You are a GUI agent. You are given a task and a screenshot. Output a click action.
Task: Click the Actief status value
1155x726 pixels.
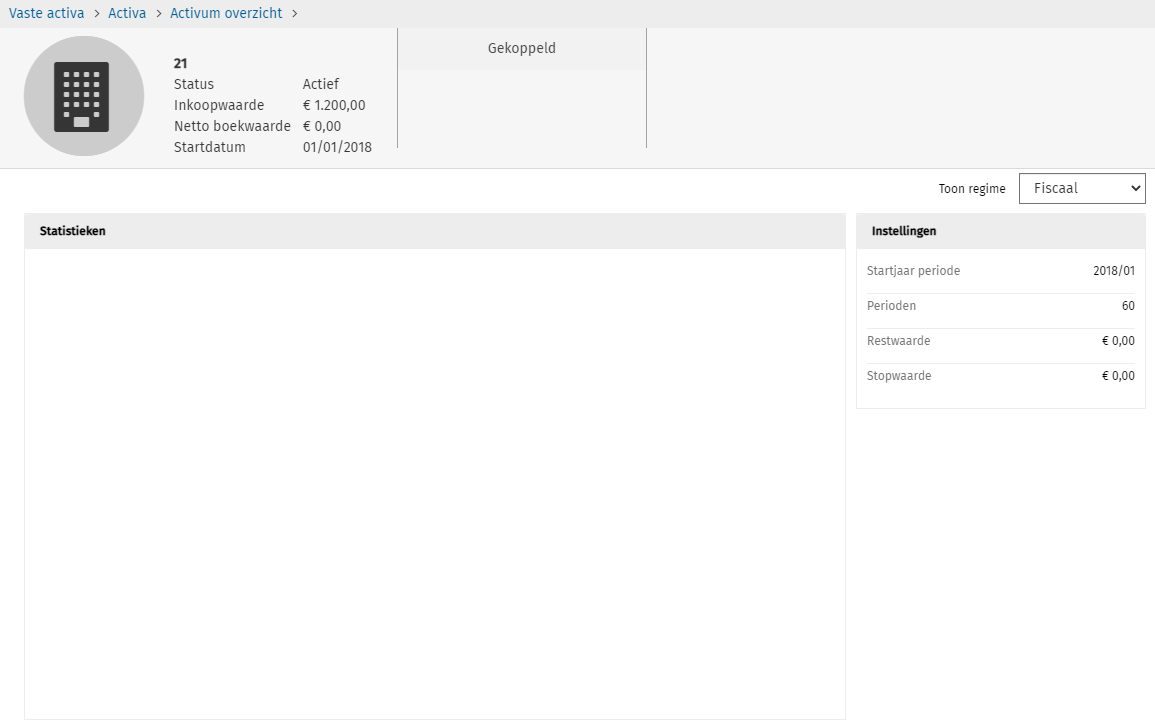click(x=320, y=84)
